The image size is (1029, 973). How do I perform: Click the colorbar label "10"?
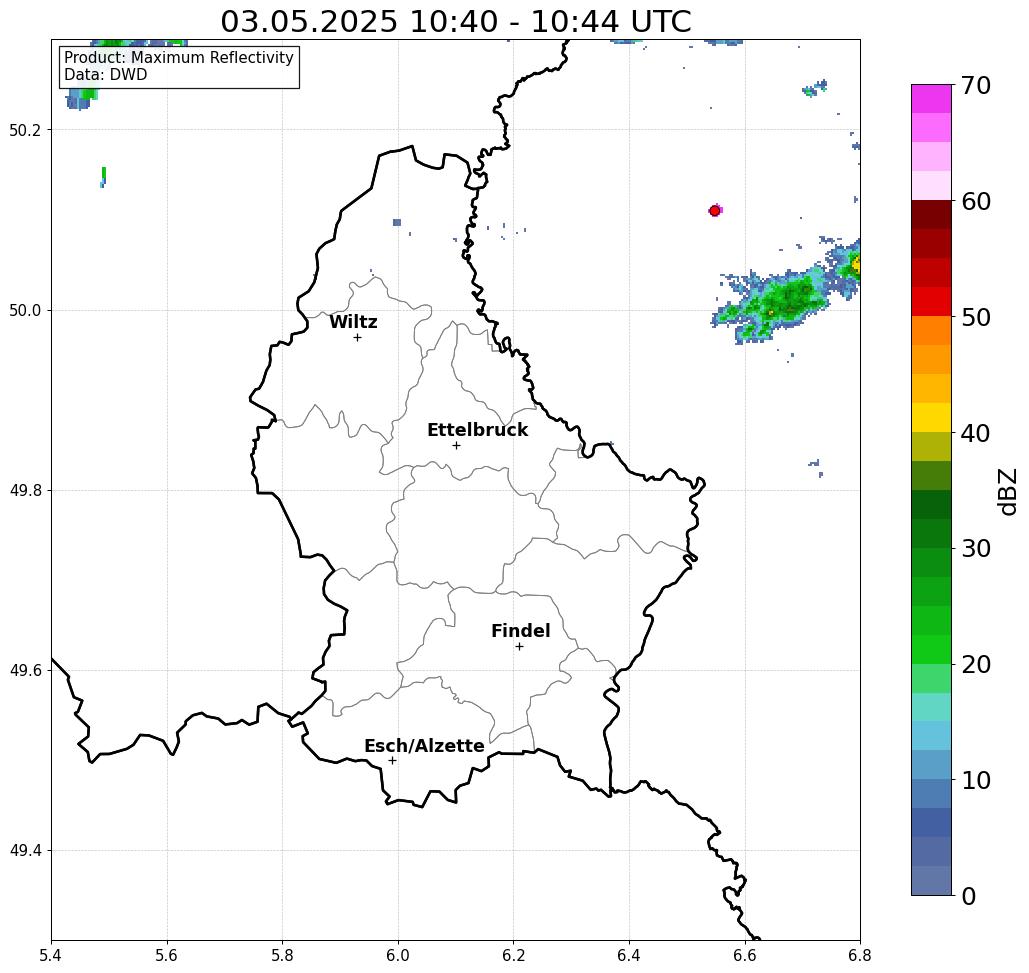976,780
